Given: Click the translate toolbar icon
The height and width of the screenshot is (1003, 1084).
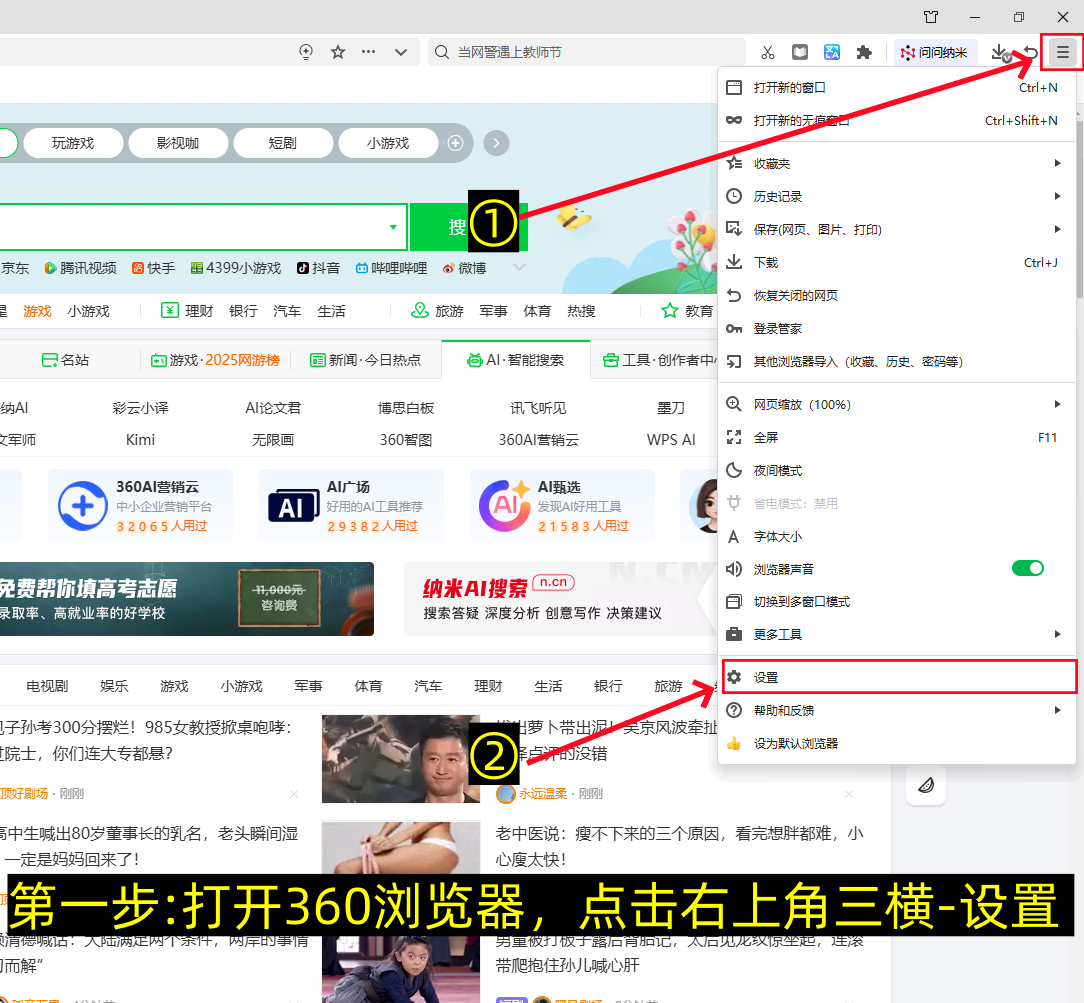Looking at the screenshot, I should click(x=832, y=52).
